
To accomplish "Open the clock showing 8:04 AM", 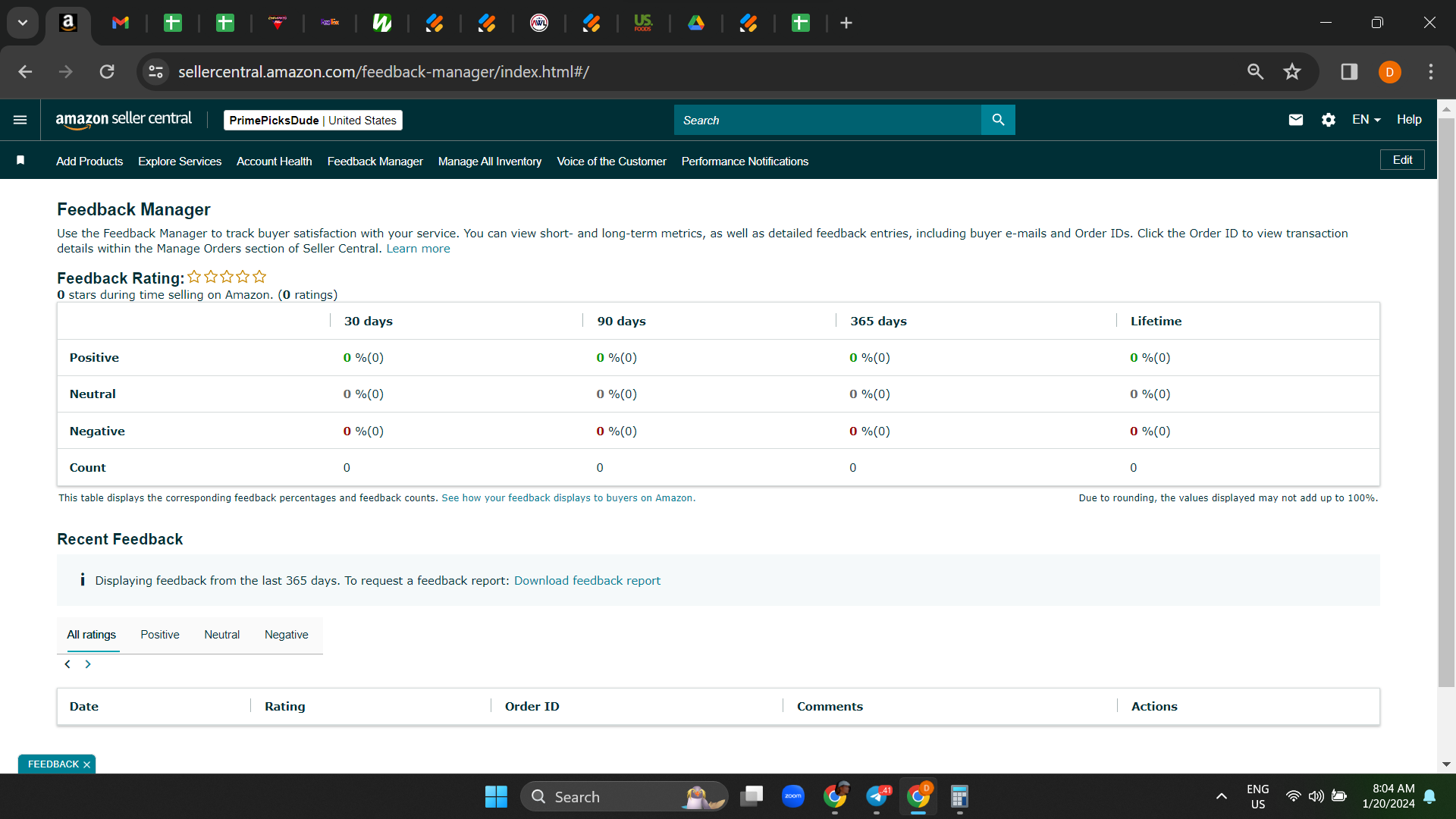I will (x=1388, y=796).
